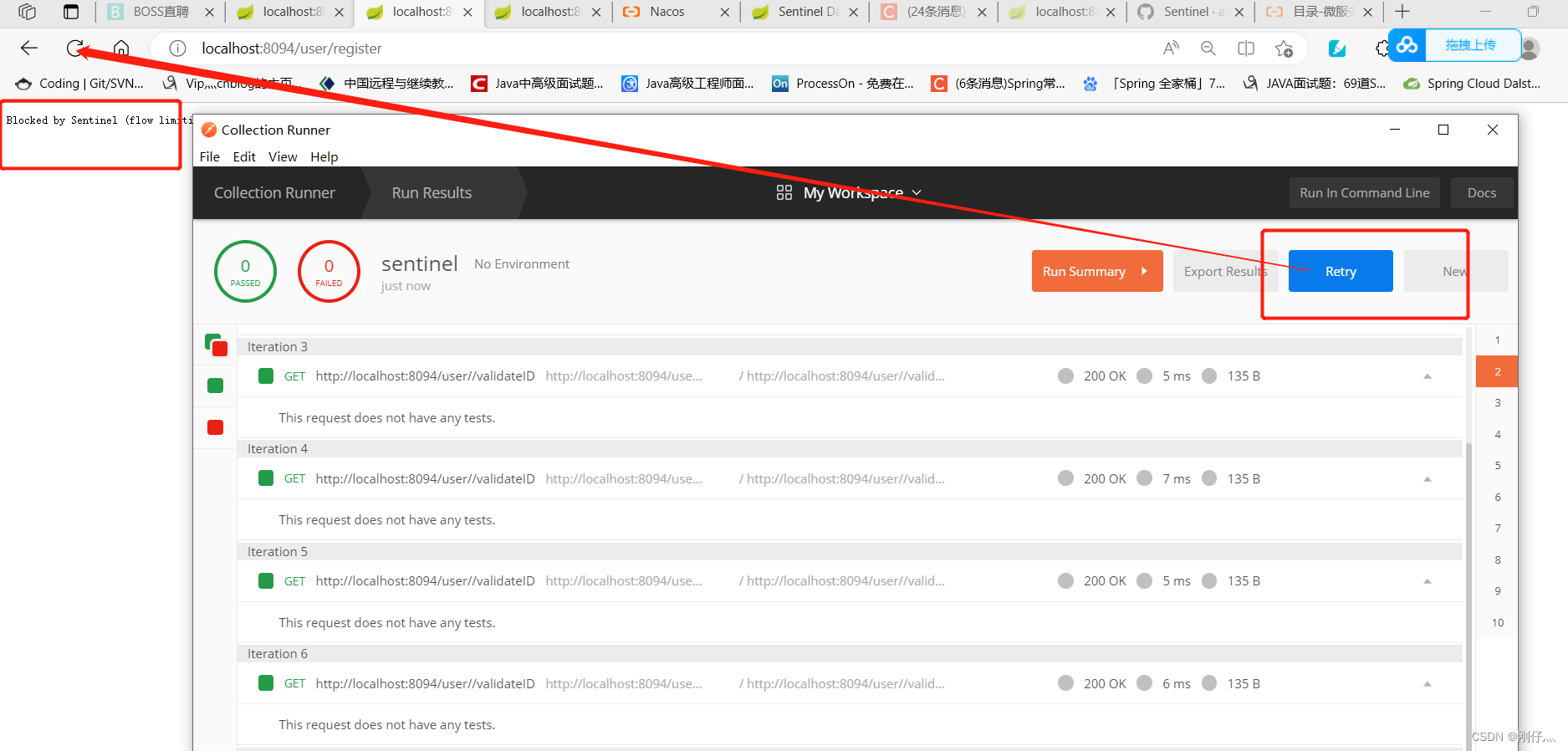The image size is (1568, 751).
Task: Click the Run Summary button
Action: click(x=1097, y=271)
